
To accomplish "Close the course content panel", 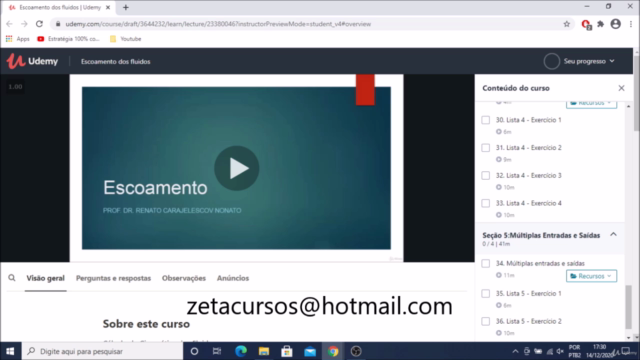I will 621,88.
